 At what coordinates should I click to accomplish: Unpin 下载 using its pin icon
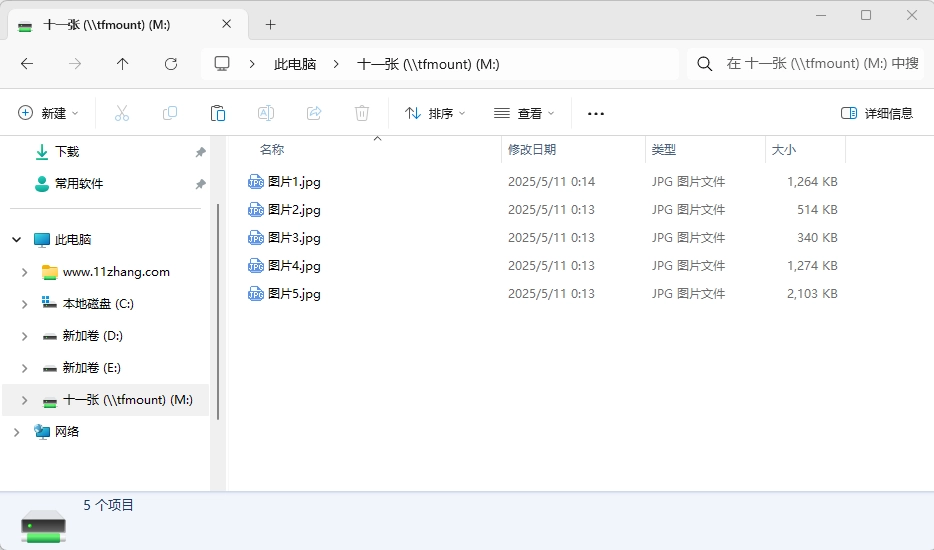(x=201, y=153)
